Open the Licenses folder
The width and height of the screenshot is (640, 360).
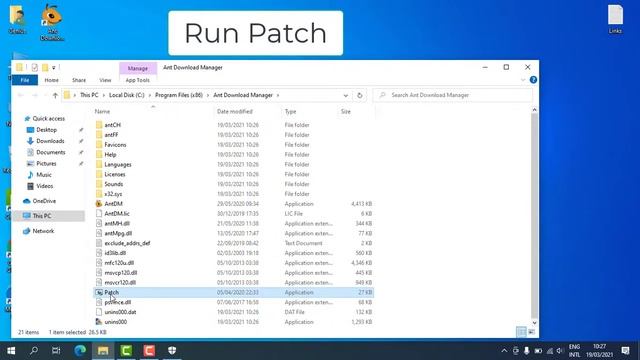point(115,174)
